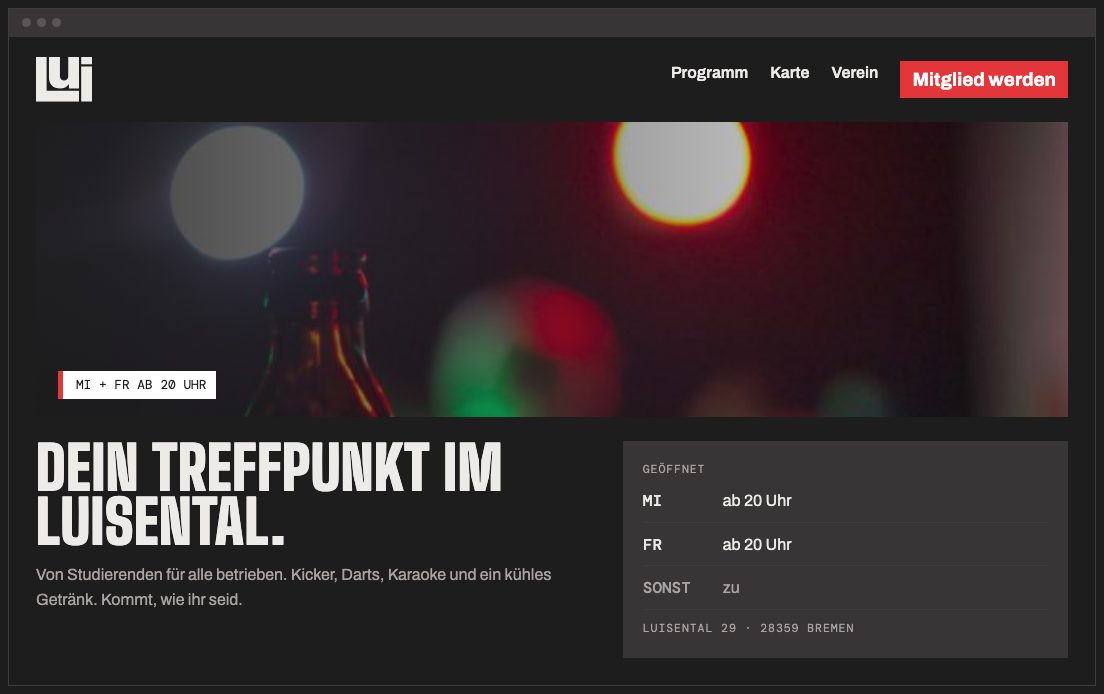This screenshot has width=1104, height=694.
Task: Click the 'MI + FR AB 20 UHR' badge
Action: [x=137, y=385]
